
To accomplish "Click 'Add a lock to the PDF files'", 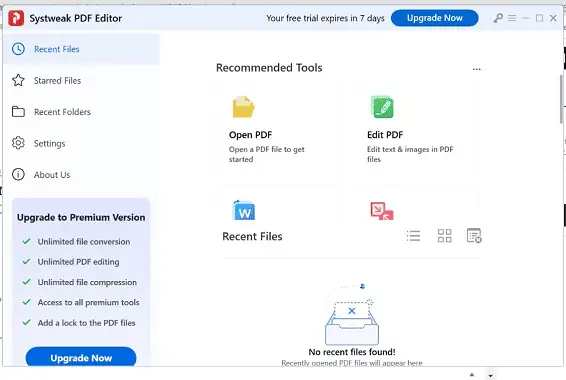I will (86, 323).
